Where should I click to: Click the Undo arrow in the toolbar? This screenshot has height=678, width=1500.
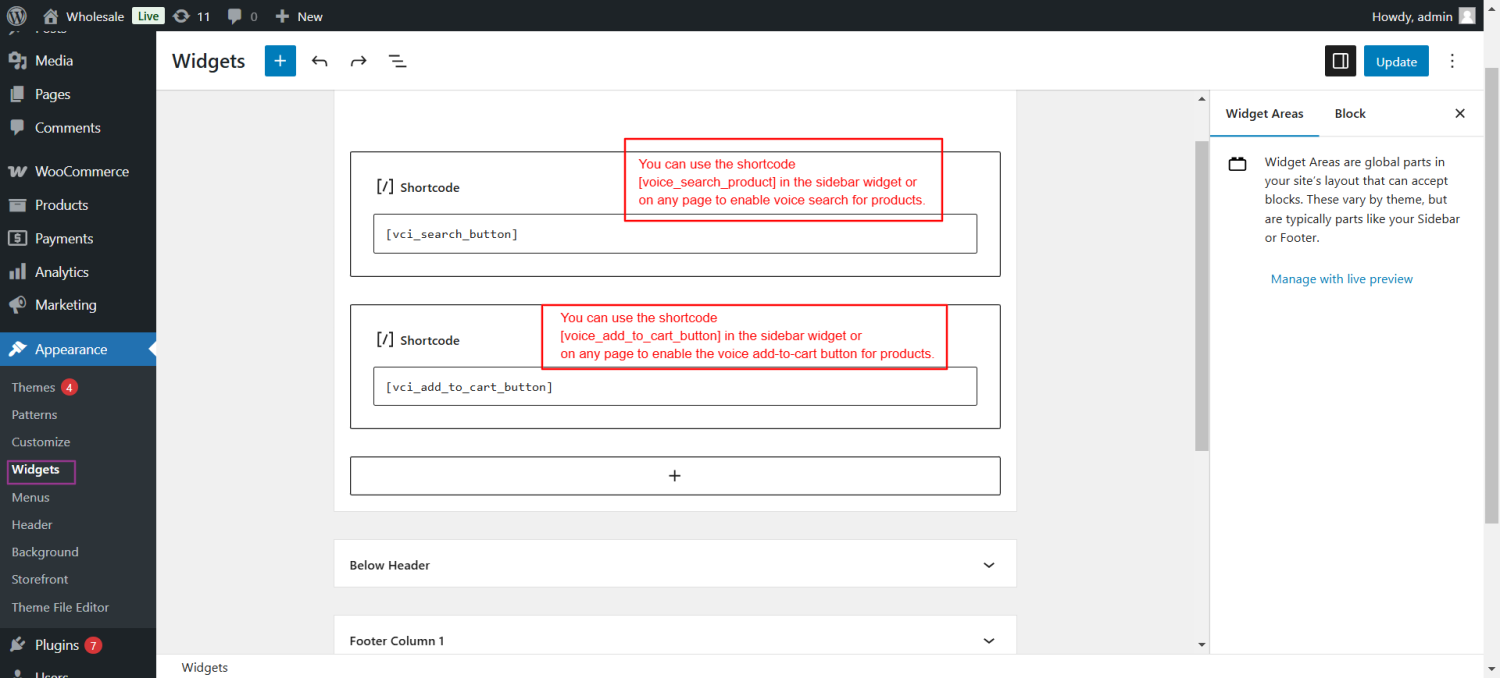[319, 61]
